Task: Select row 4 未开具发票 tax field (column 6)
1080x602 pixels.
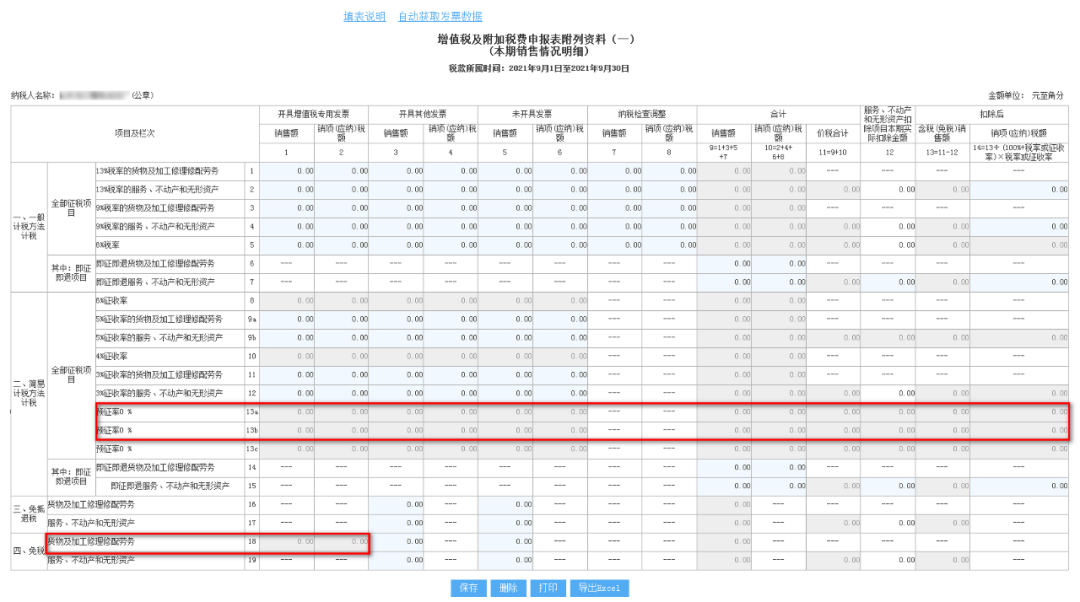Action: tap(560, 227)
